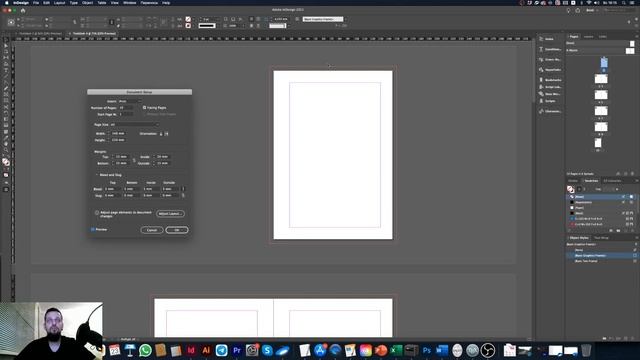640x360 pixels.
Task: Click the Top margin field
Action: pyautogui.click(x=121, y=157)
